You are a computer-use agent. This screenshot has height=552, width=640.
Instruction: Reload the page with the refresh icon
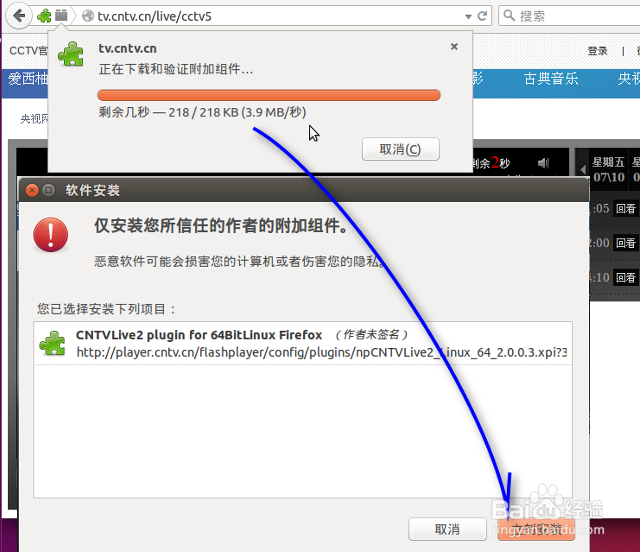pos(482,16)
